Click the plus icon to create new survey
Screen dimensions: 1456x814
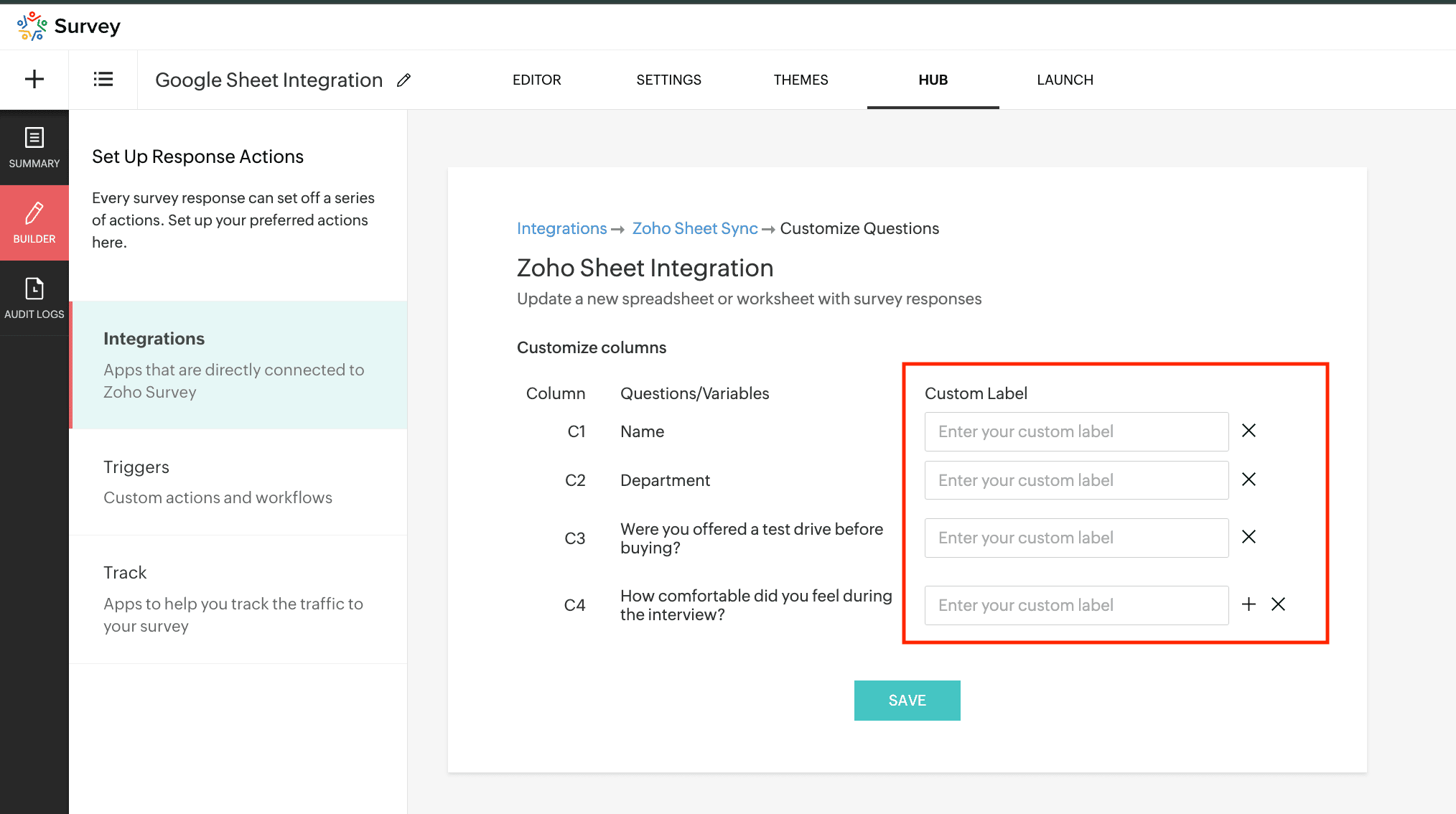click(34, 79)
